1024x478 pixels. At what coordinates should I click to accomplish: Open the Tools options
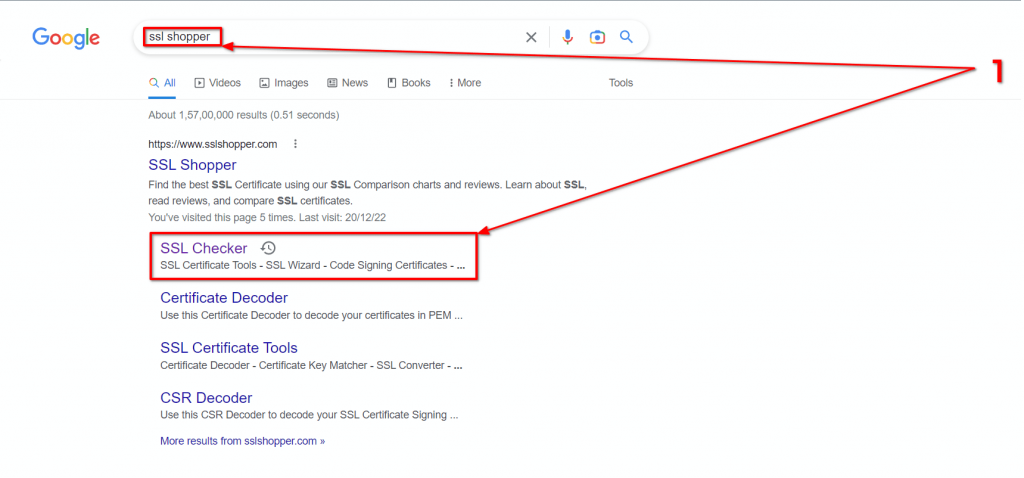pyautogui.click(x=621, y=83)
